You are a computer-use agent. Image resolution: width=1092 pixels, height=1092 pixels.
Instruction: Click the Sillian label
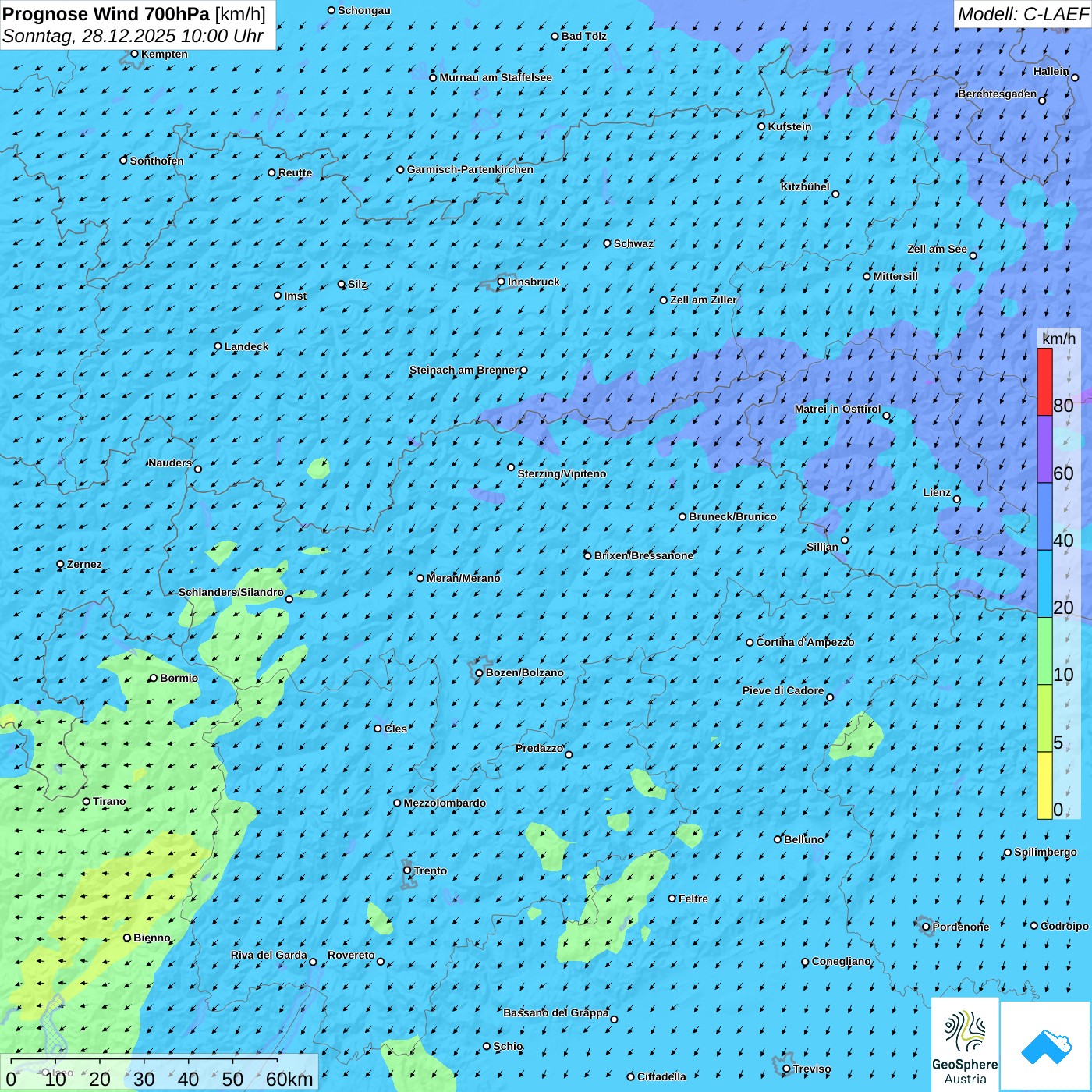tap(822, 547)
